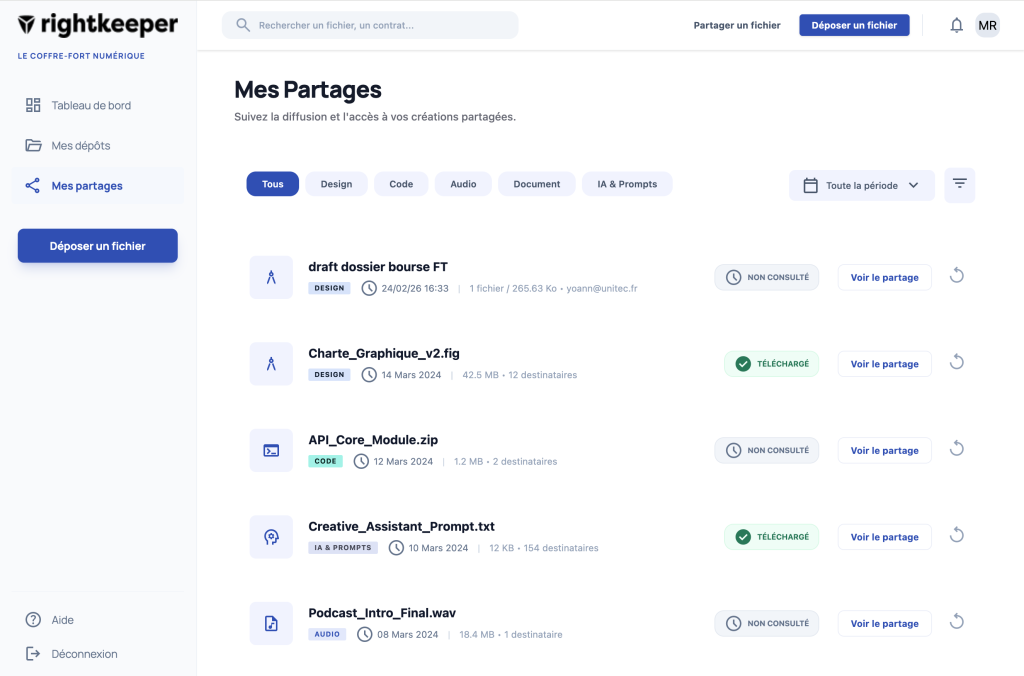Go to Mes dépôts in sidebar
Image resolution: width=1024 pixels, height=676 pixels.
pos(81,145)
